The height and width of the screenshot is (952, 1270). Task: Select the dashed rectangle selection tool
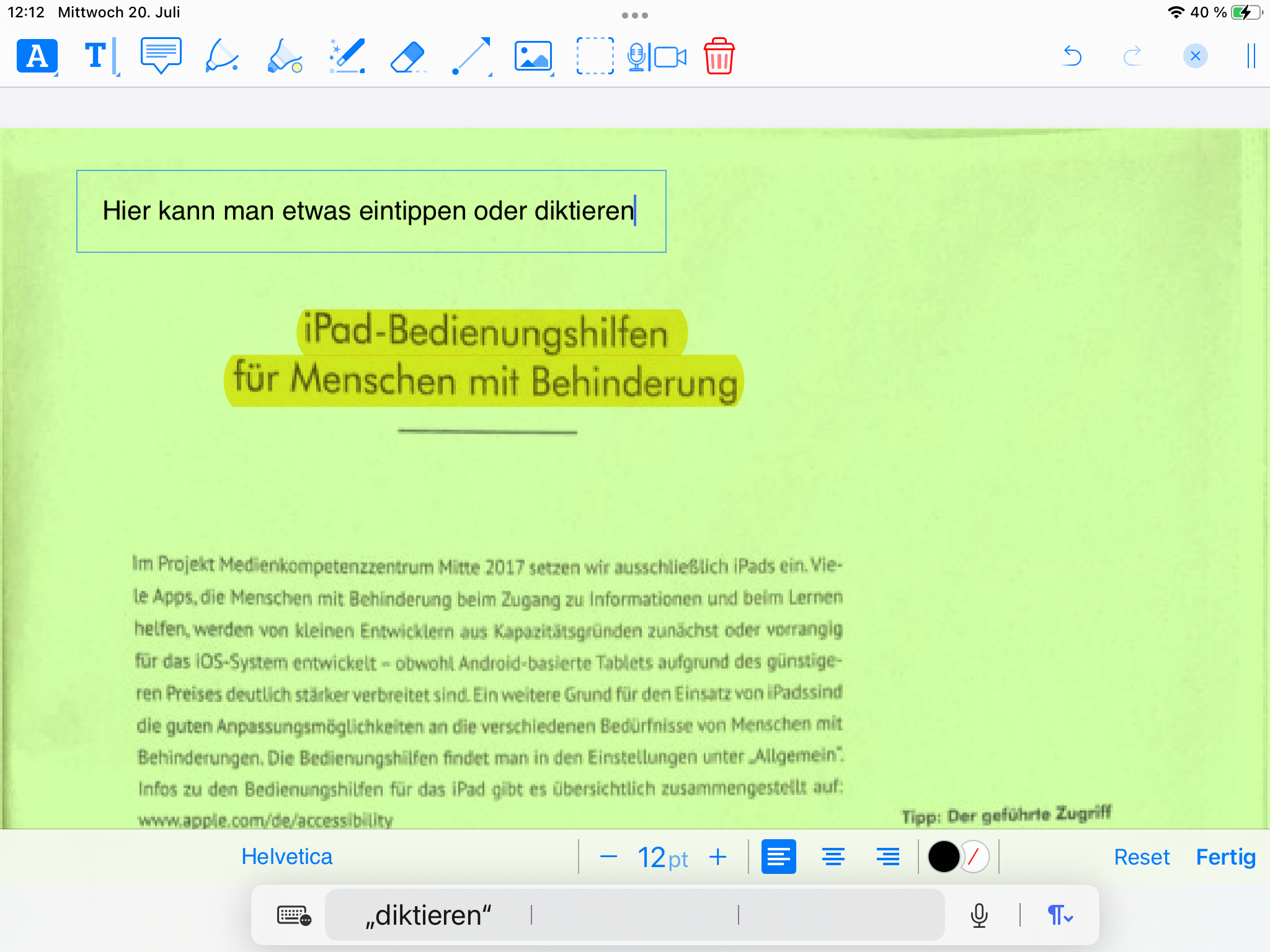pos(595,56)
